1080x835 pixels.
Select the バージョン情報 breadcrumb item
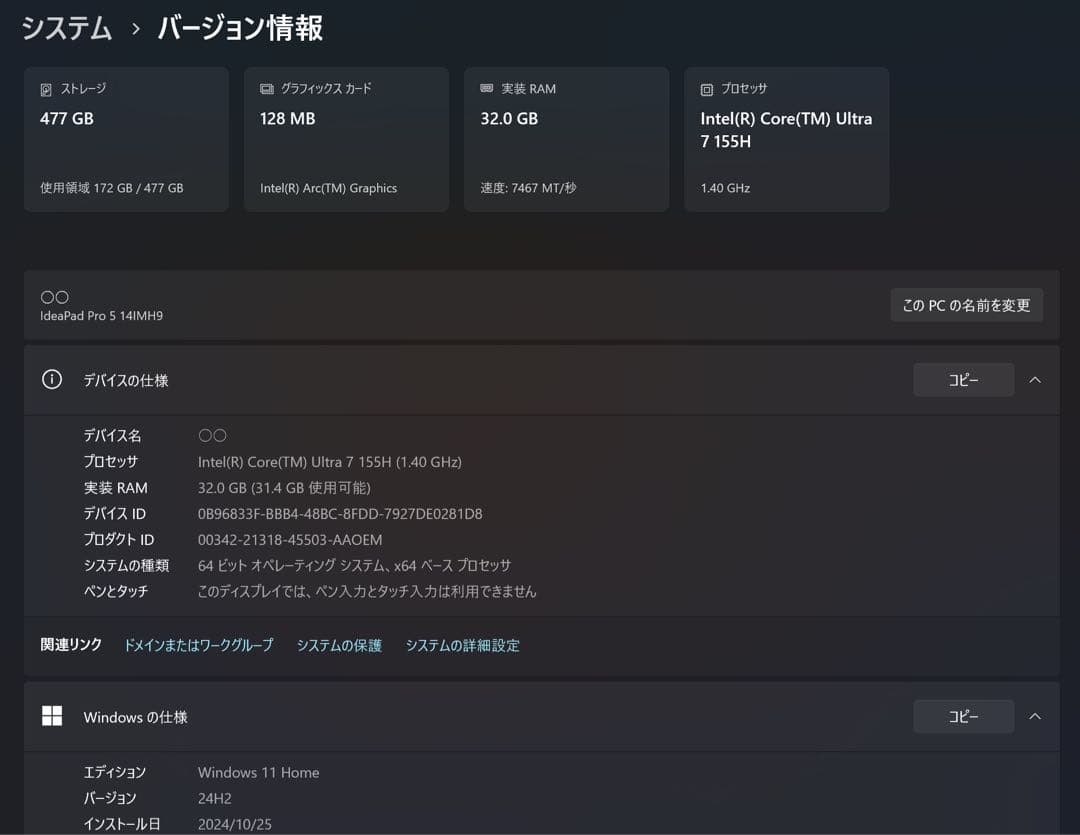pyautogui.click(x=238, y=29)
